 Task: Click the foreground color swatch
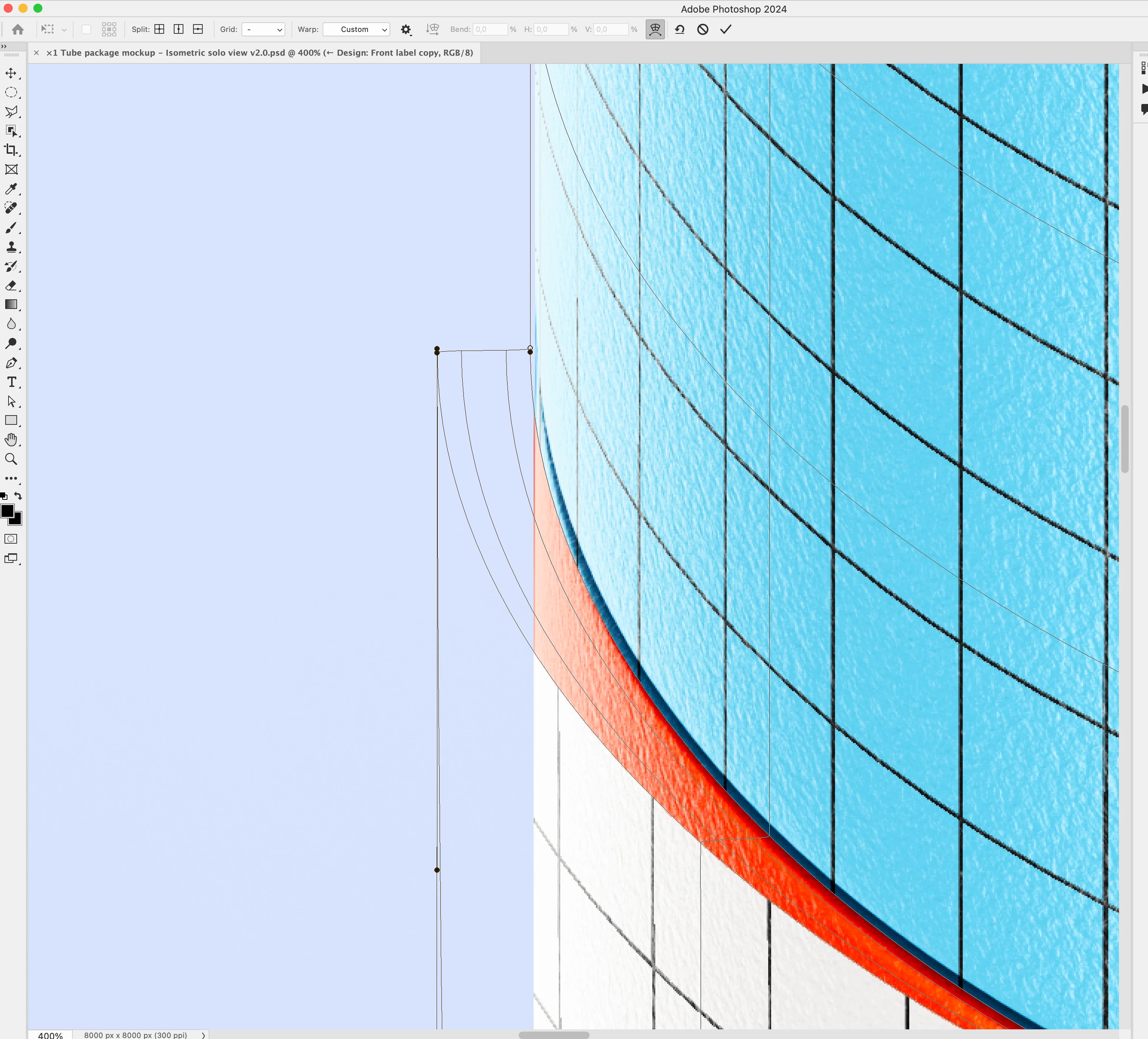pos(7,511)
